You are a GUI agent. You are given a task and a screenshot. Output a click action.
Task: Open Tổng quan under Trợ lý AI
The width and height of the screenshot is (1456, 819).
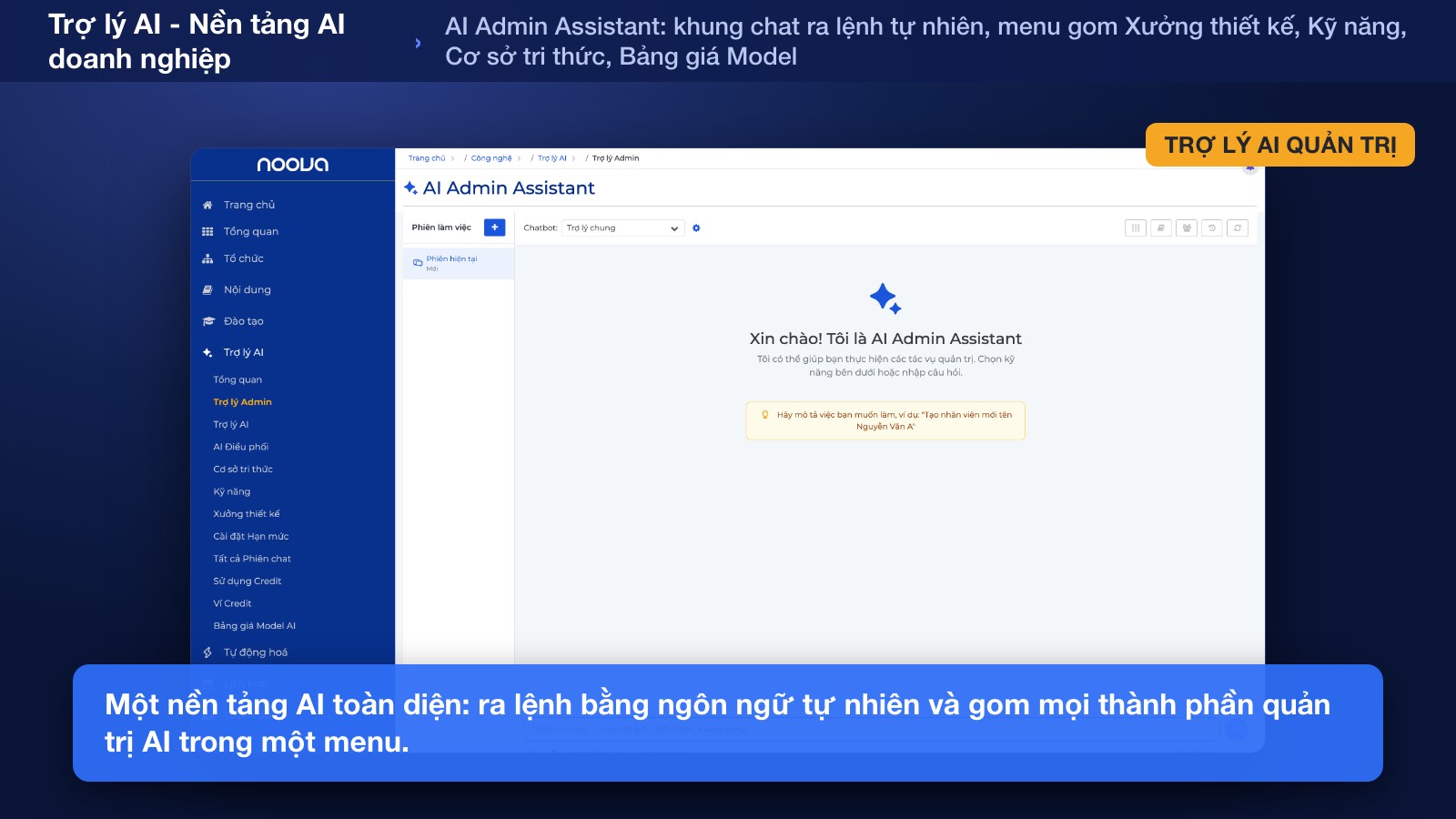(x=238, y=379)
